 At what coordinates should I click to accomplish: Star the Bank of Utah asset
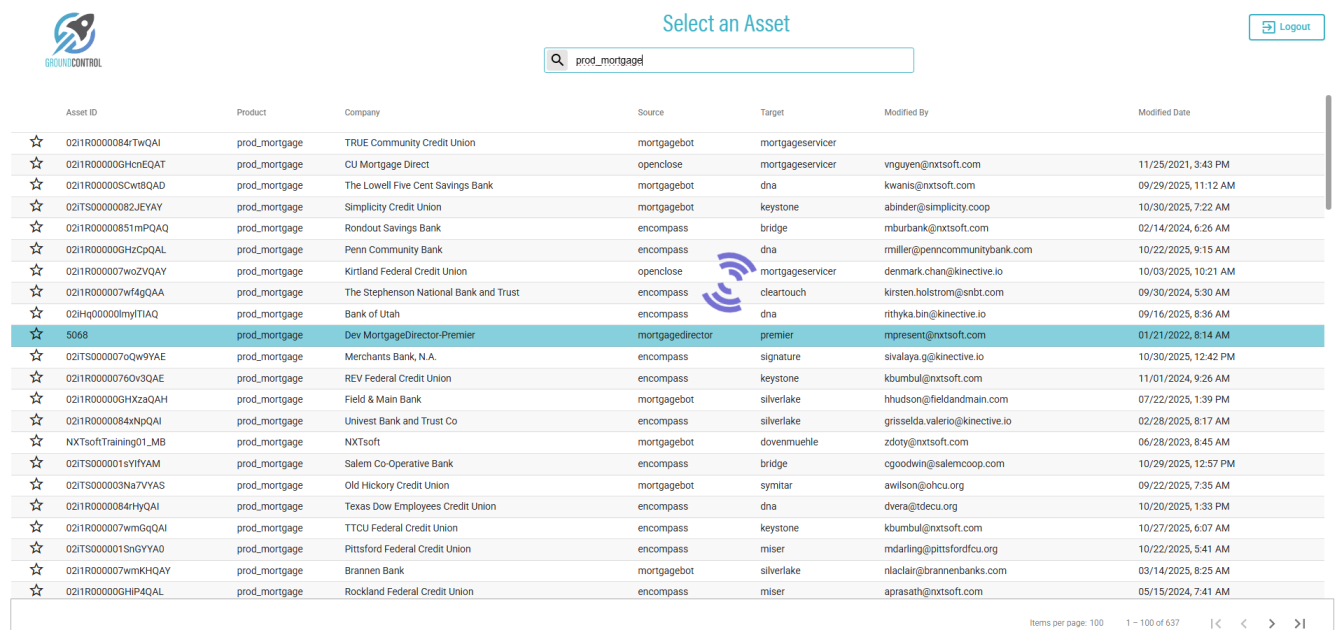[x=37, y=313]
